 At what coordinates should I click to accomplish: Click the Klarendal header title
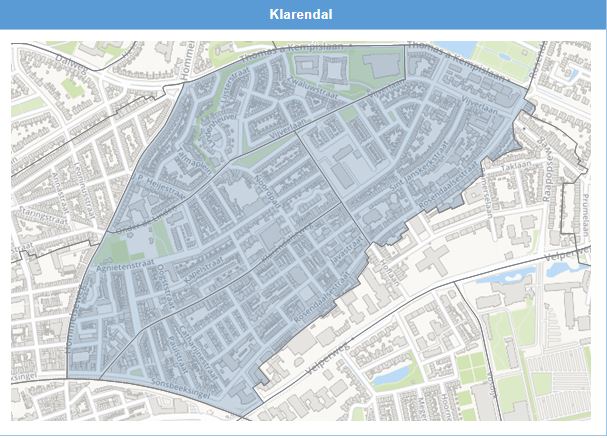tap(301, 15)
